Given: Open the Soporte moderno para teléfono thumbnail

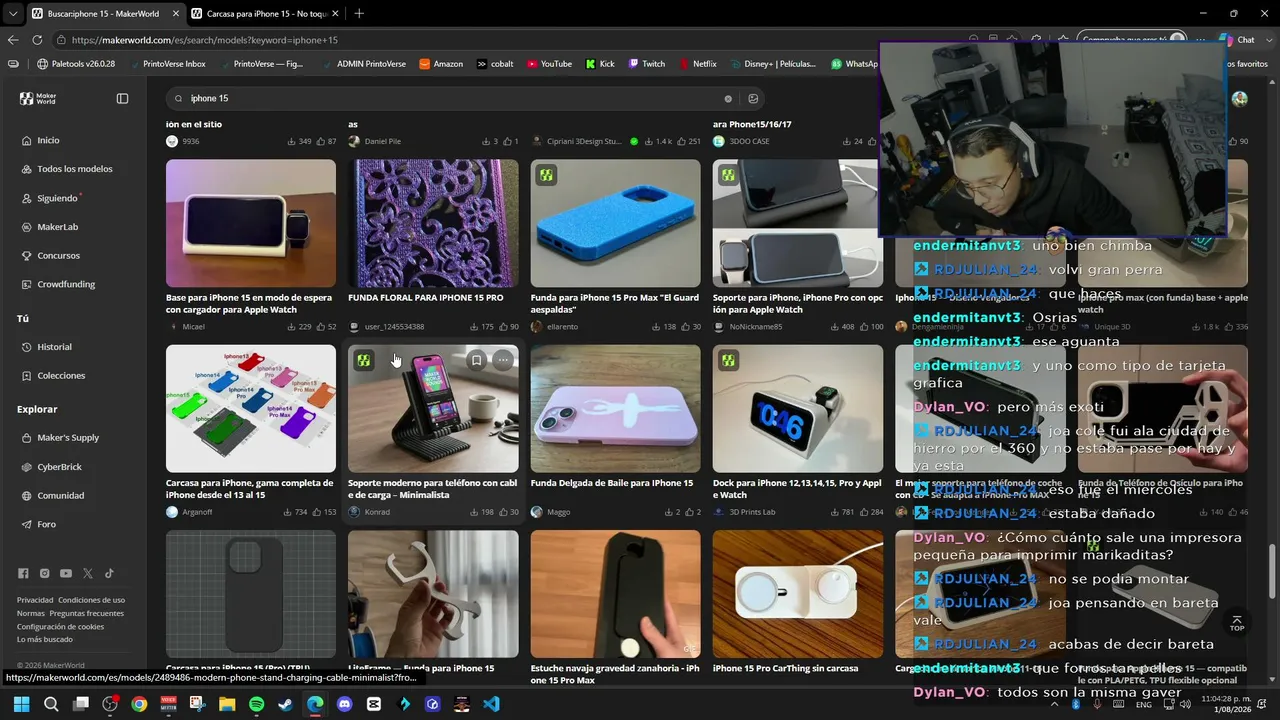Looking at the screenshot, I should coord(433,409).
